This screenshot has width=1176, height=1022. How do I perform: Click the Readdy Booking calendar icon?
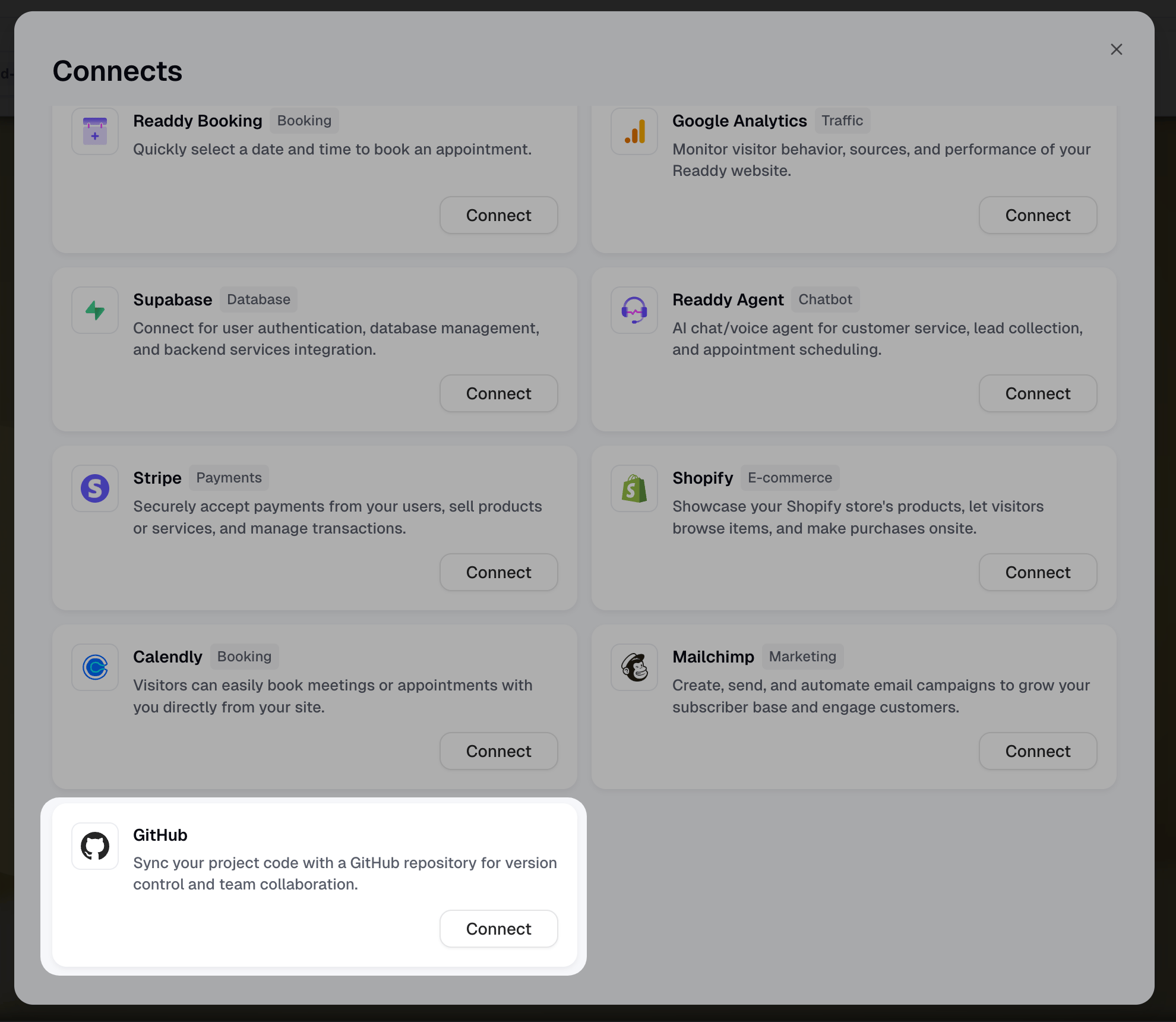pos(95,131)
